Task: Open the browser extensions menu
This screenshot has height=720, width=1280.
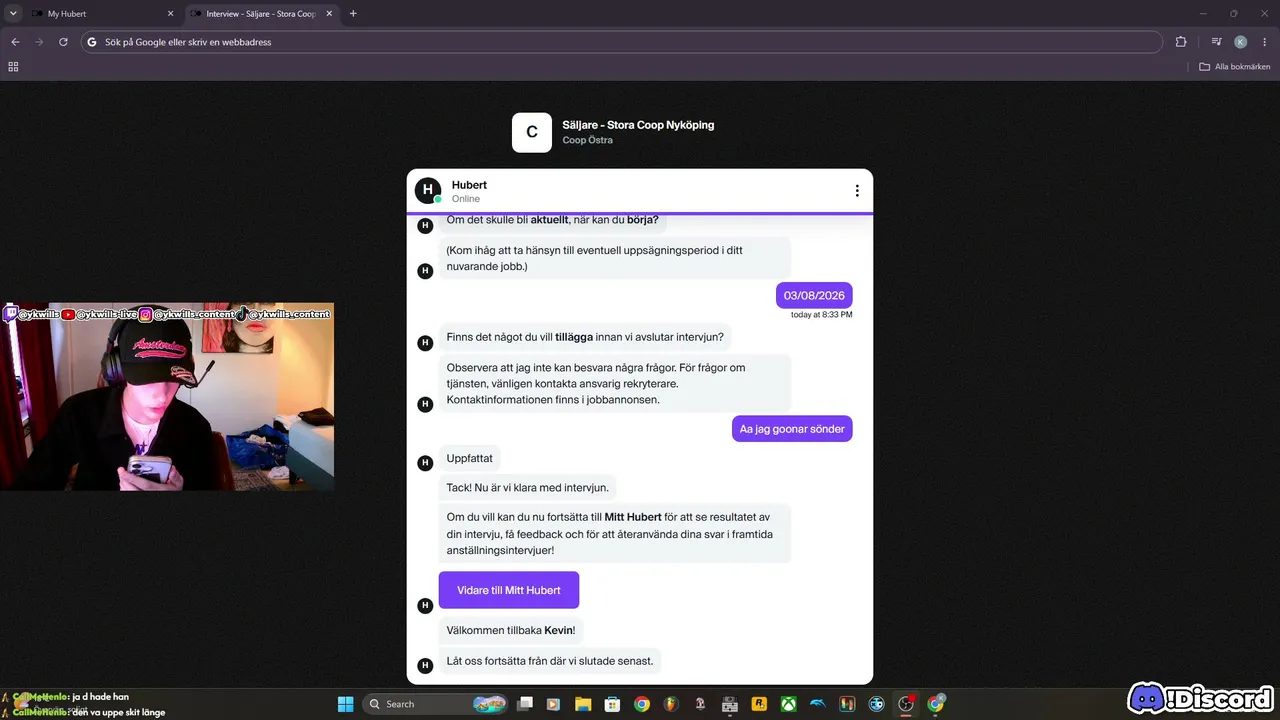Action: click(1181, 42)
